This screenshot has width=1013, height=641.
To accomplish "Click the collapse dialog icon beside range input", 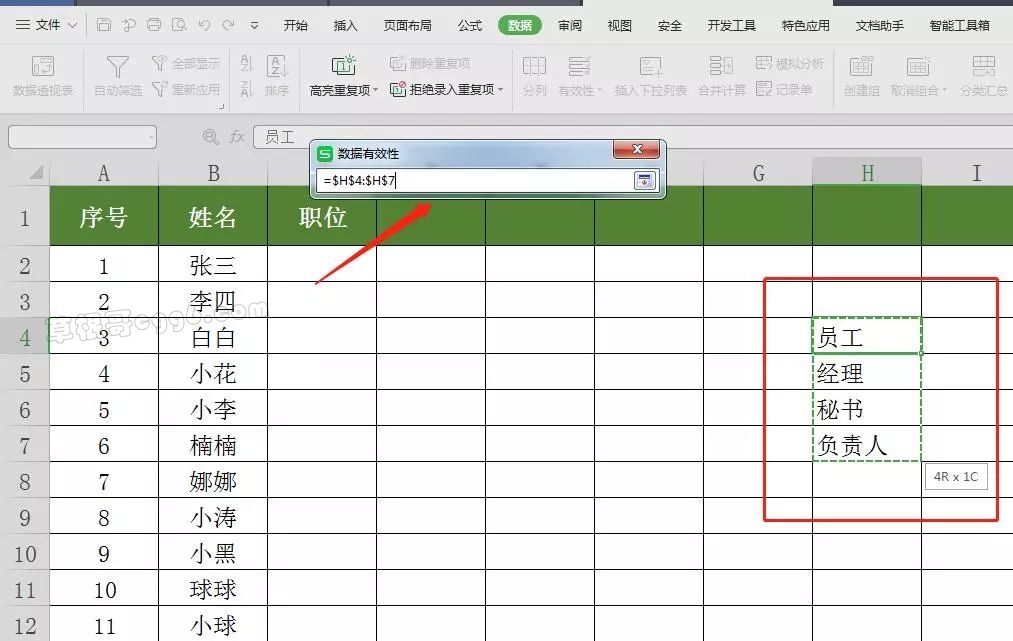I will coord(645,181).
